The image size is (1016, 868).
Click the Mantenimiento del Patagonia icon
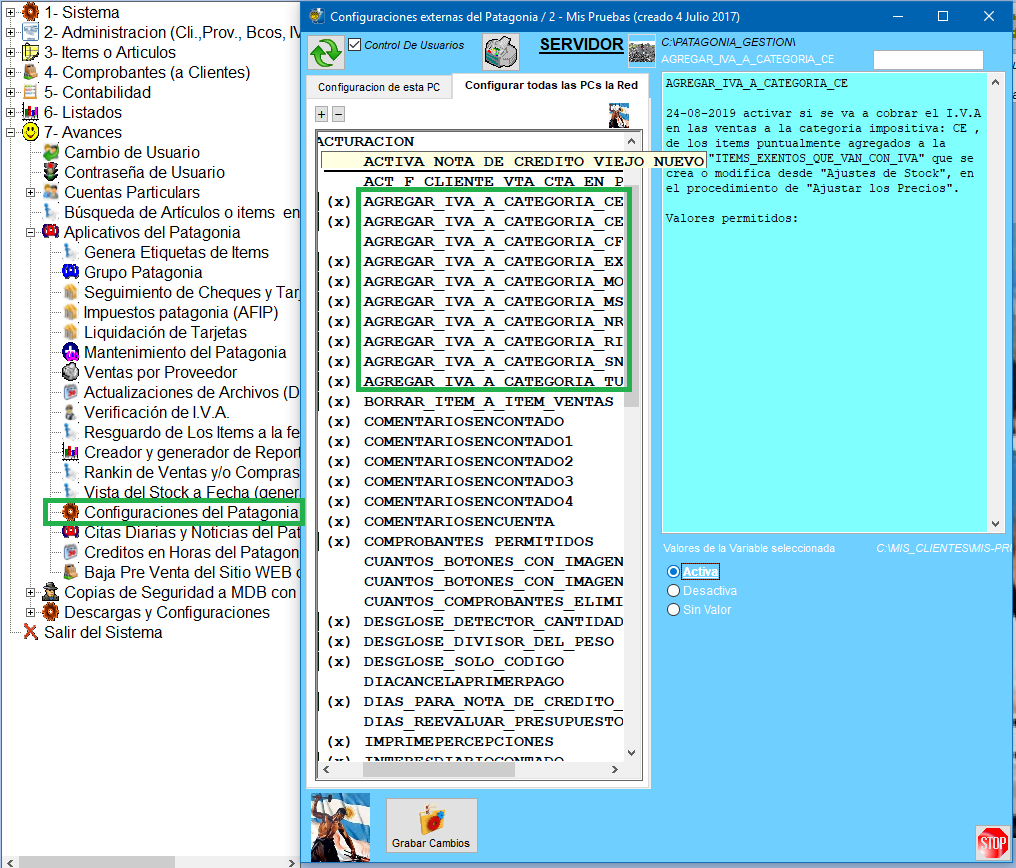pyautogui.click(x=71, y=352)
